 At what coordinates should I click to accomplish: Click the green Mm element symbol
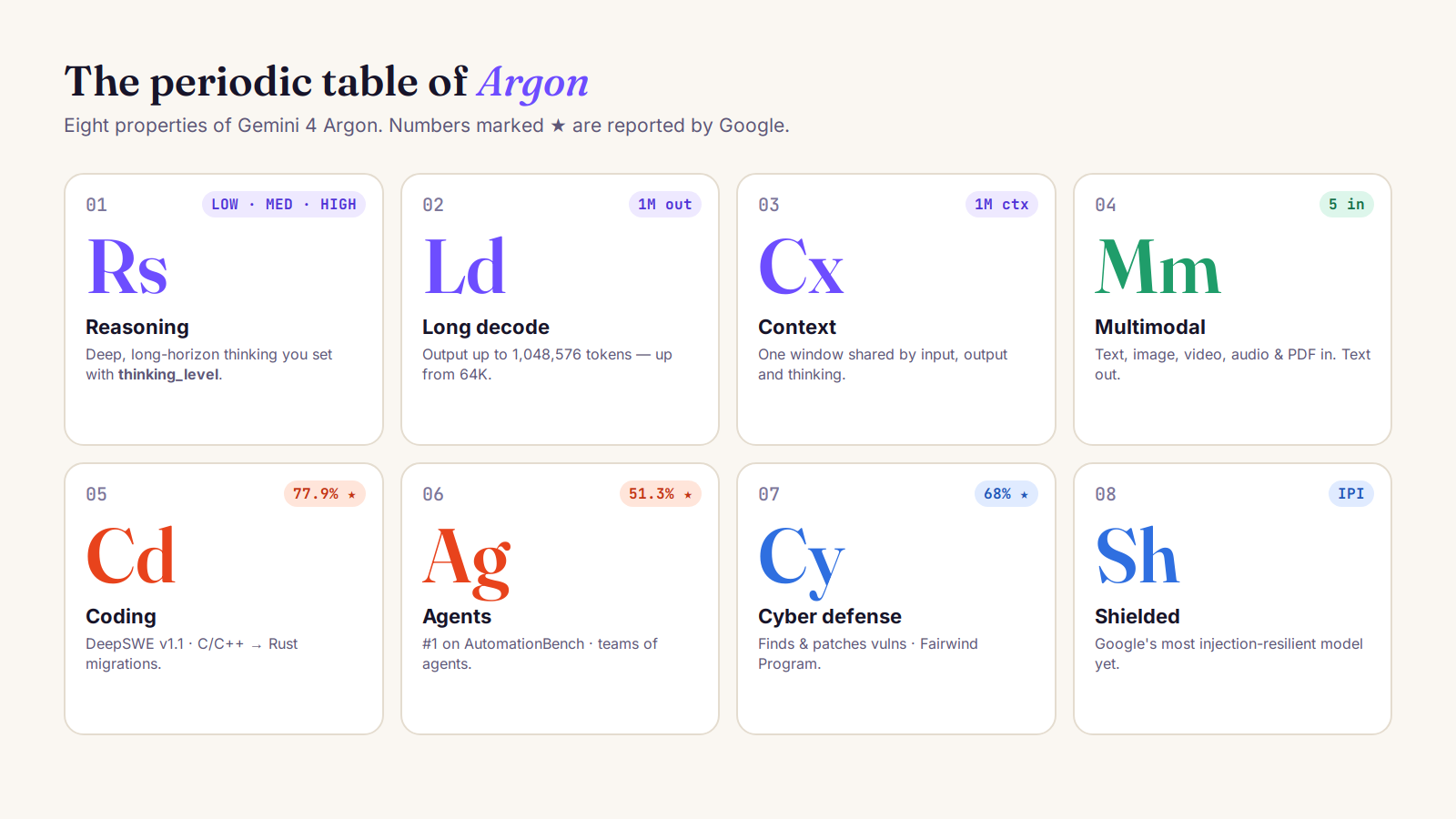(1158, 267)
